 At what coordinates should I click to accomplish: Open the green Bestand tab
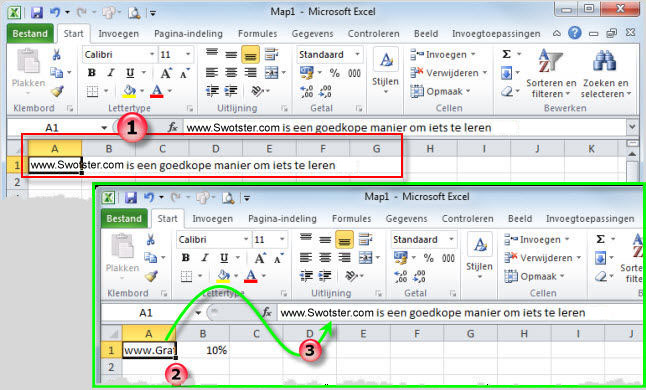[30, 34]
